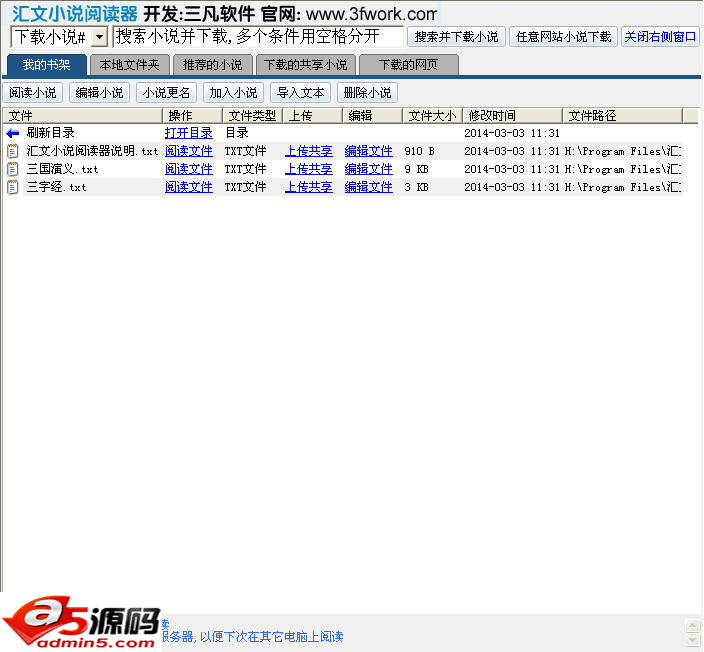This screenshot has width=704, height=652.
Task: Click the 文件类型 column header
Action: click(x=252, y=115)
